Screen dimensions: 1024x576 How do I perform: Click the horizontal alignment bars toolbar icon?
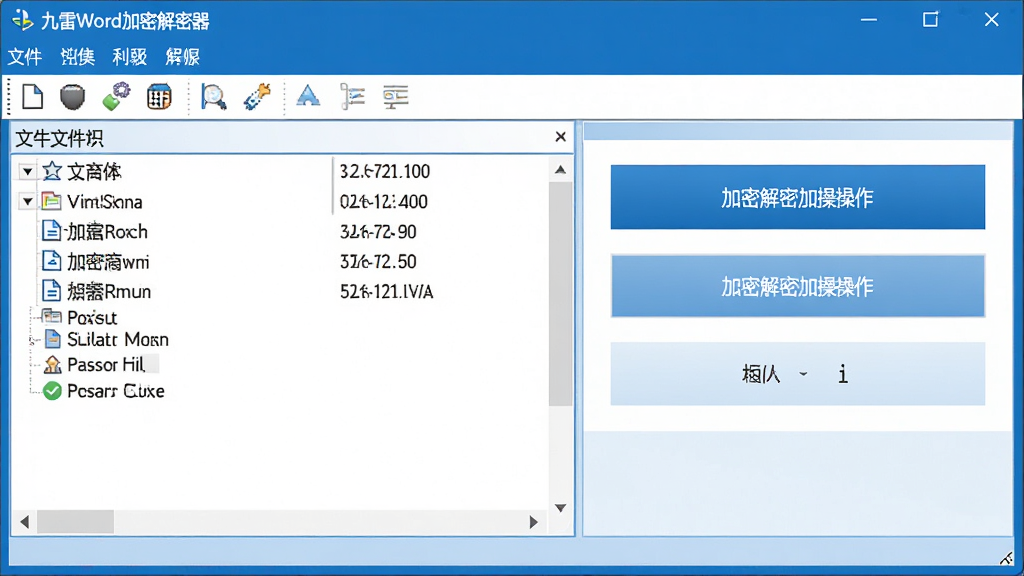tap(396, 97)
